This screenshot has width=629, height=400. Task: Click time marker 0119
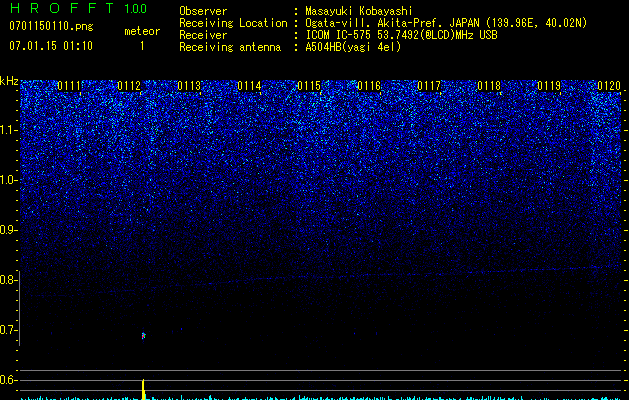(549, 86)
